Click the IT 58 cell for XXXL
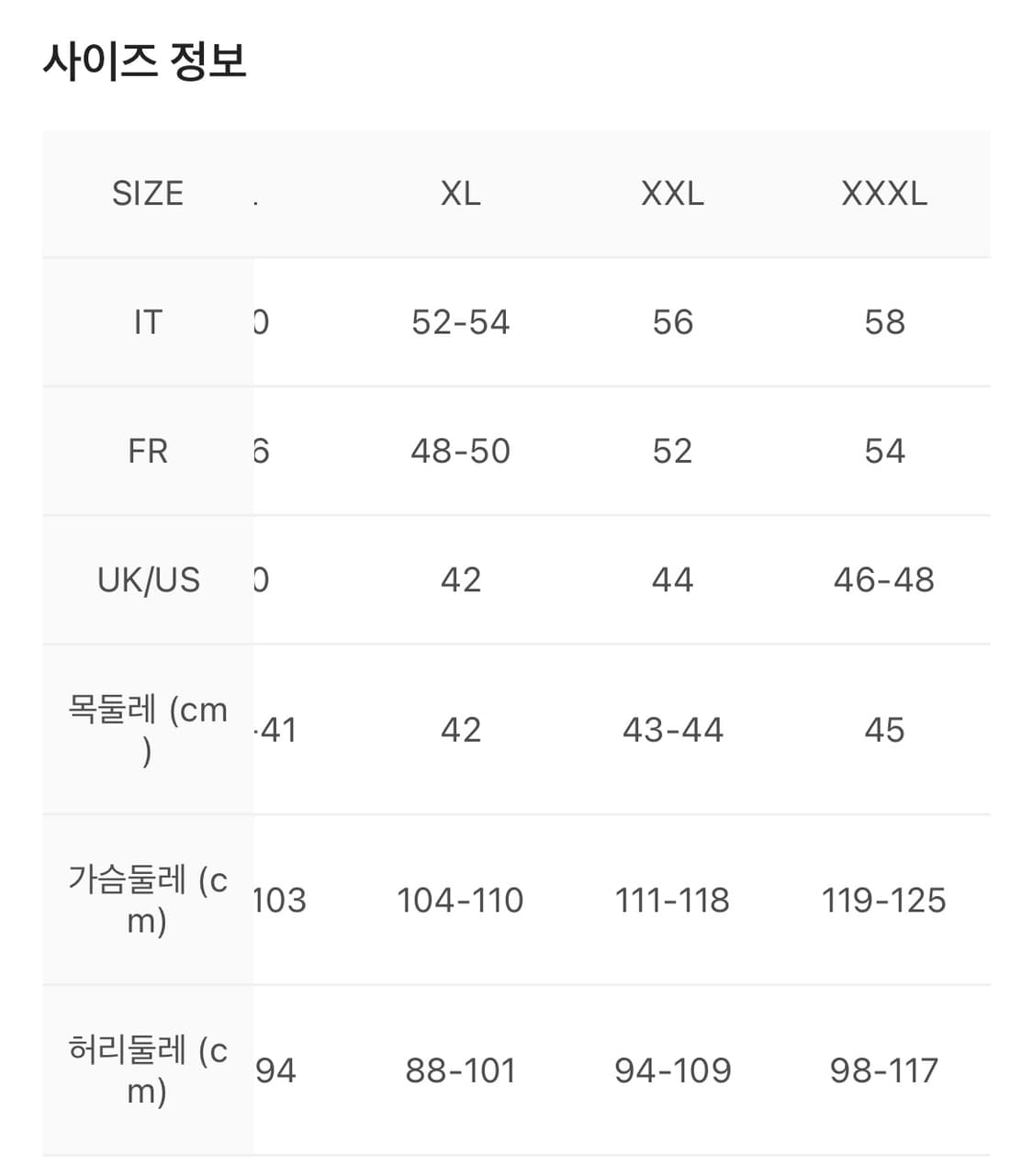Viewport: 1033px width, 1176px height. click(x=884, y=322)
